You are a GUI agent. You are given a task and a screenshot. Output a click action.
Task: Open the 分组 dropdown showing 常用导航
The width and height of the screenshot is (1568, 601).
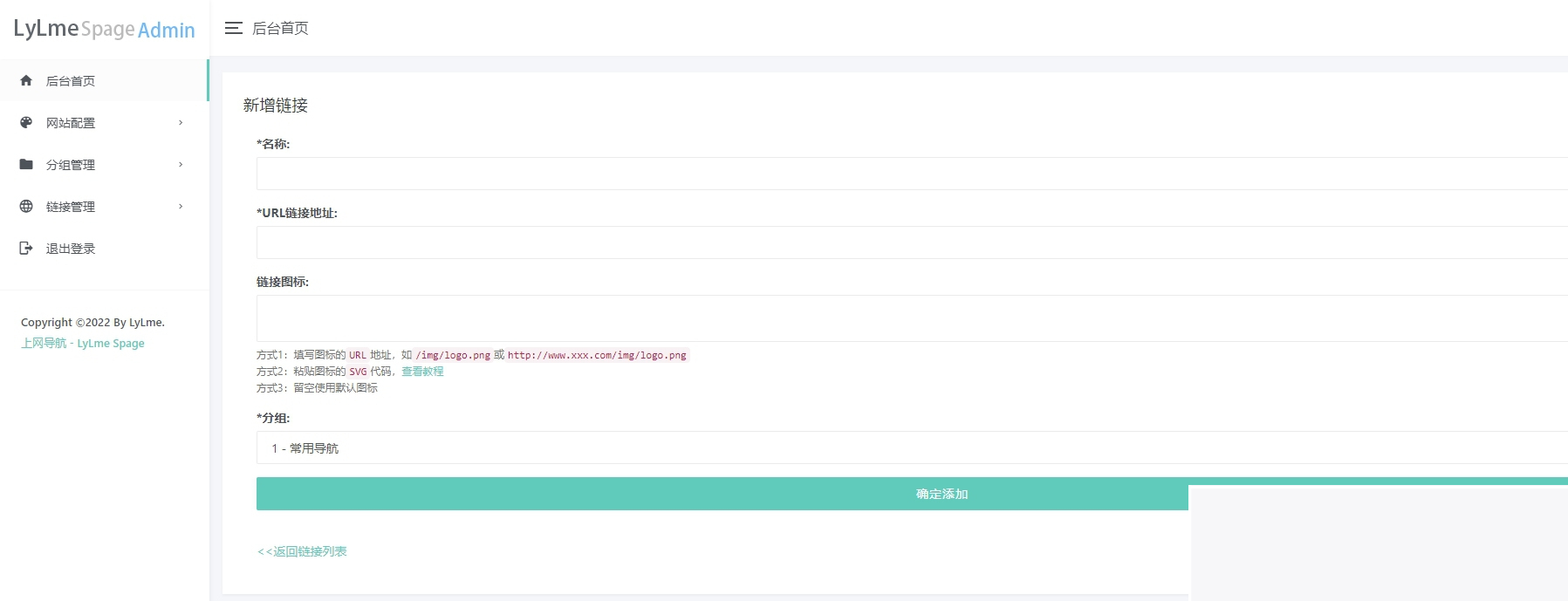click(x=907, y=447)
